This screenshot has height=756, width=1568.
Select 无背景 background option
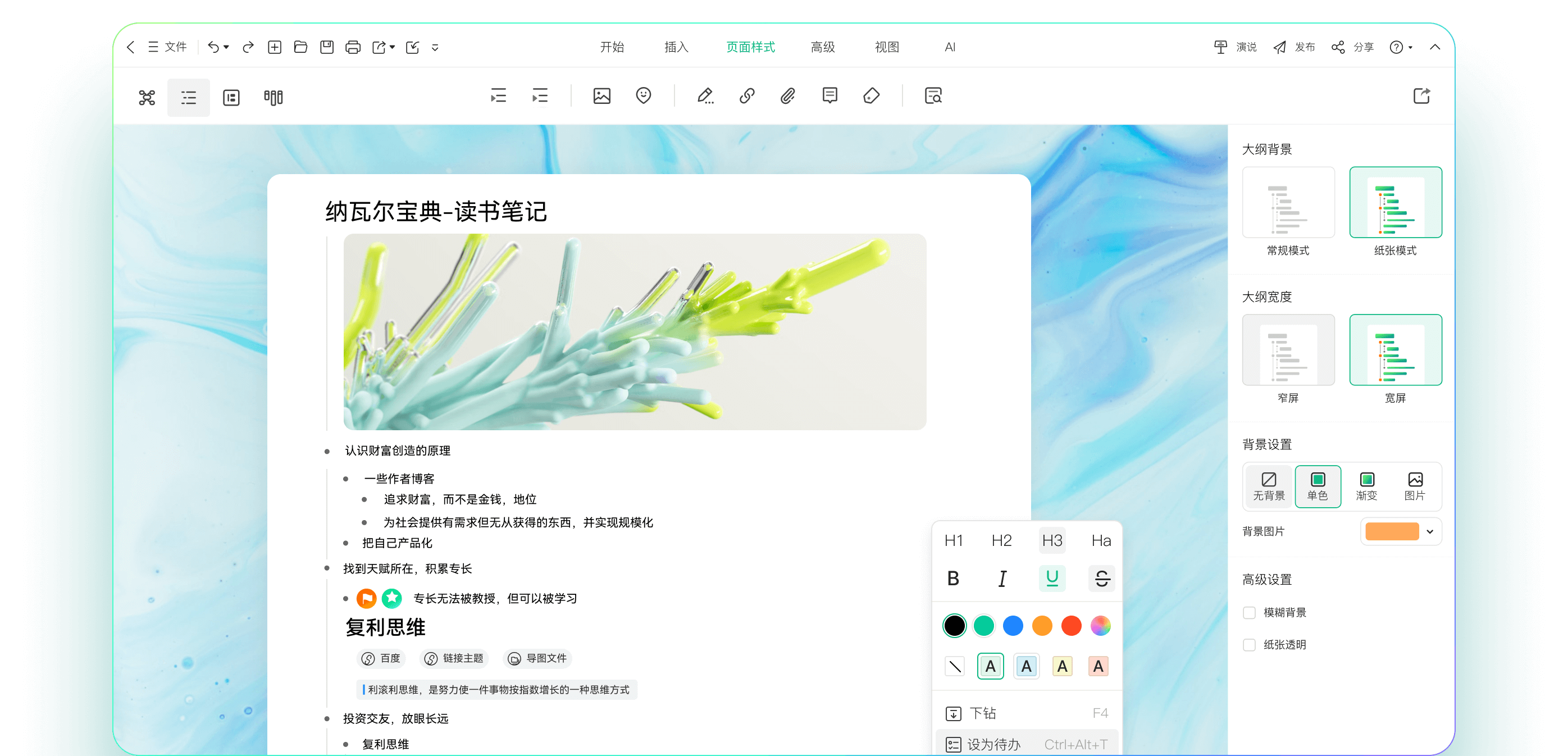point(1269,487)
